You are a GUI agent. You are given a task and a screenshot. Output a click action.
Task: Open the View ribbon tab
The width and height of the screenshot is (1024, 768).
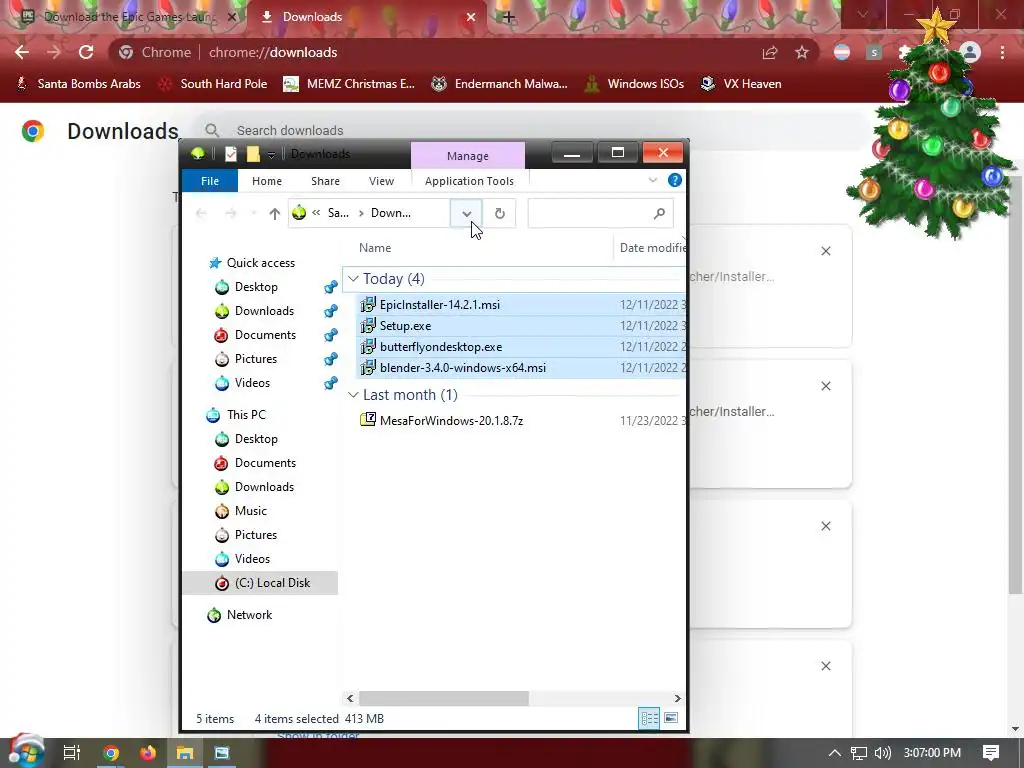[x=381, y=181]
